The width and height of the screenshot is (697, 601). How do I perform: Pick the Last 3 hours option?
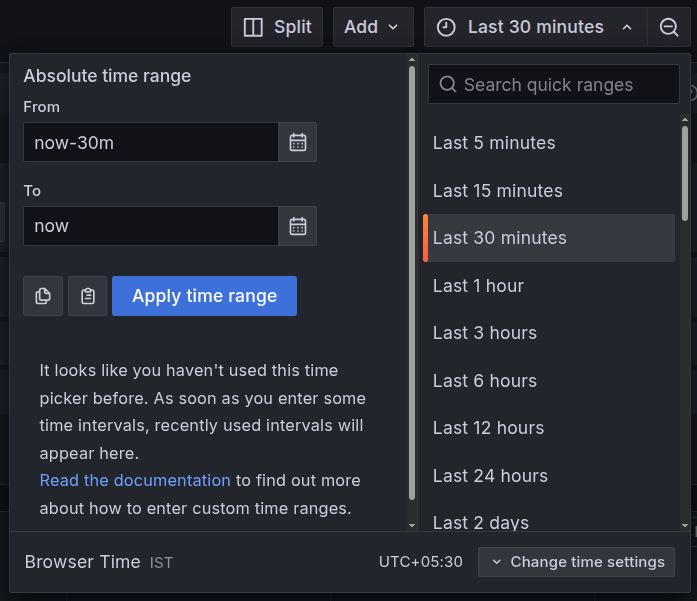click(485, 333)
